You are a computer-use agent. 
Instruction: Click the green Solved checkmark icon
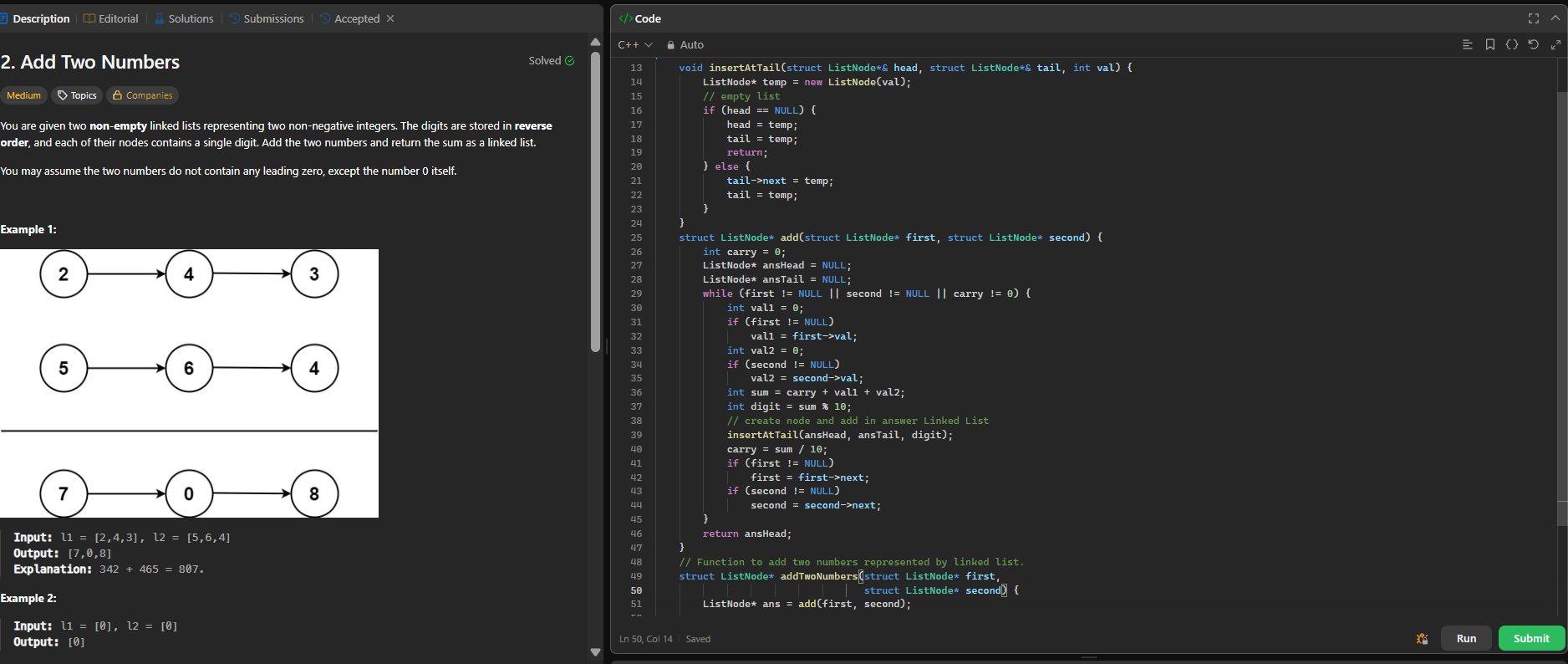click(570, 61)
